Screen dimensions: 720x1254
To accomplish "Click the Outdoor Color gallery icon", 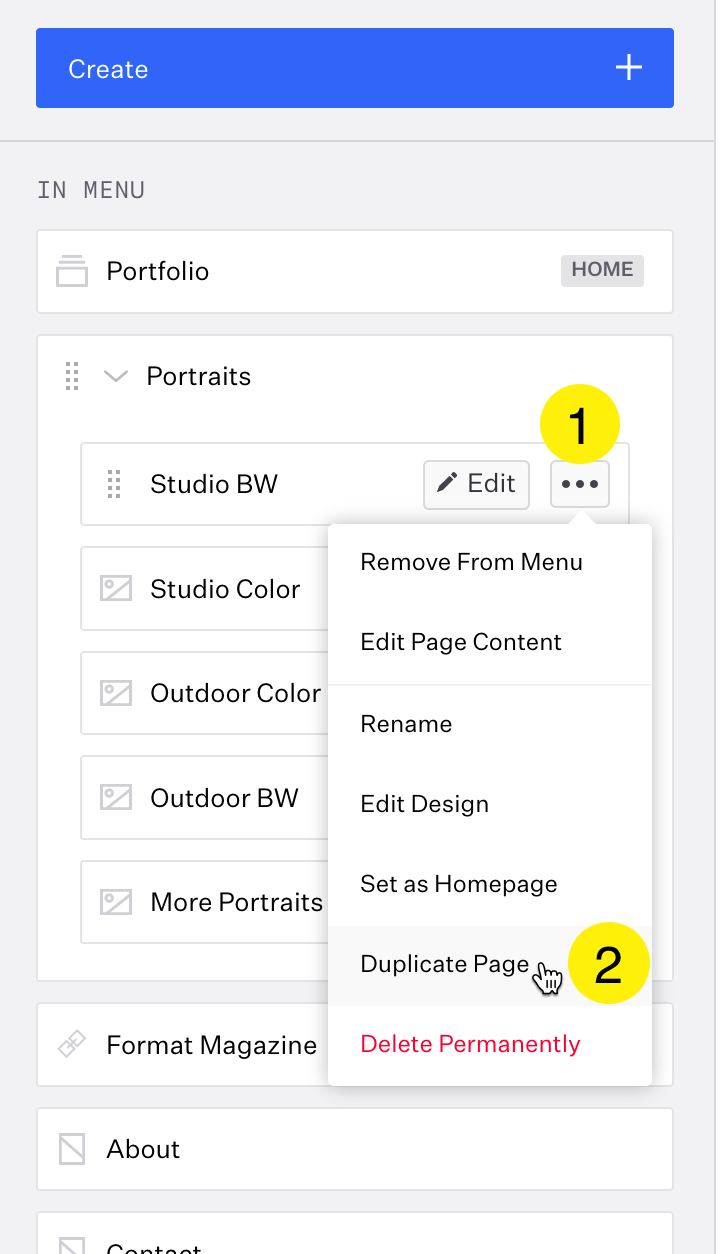I will [x=116, y=693].
